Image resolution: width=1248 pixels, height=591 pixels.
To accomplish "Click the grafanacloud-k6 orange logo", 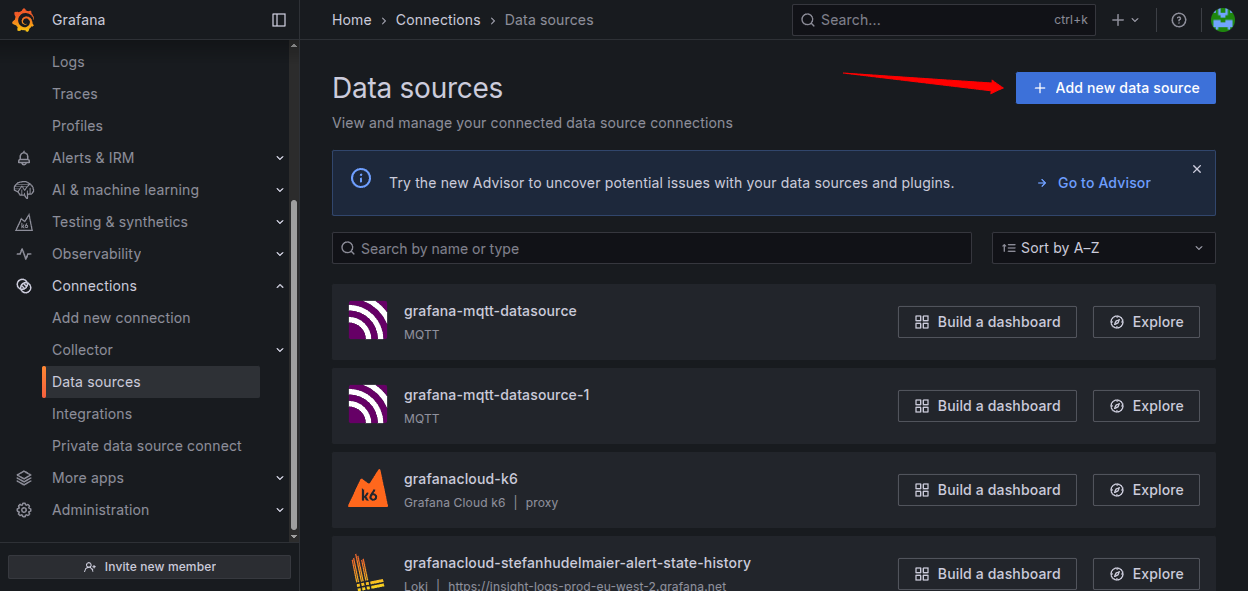I will pos(368,489).
